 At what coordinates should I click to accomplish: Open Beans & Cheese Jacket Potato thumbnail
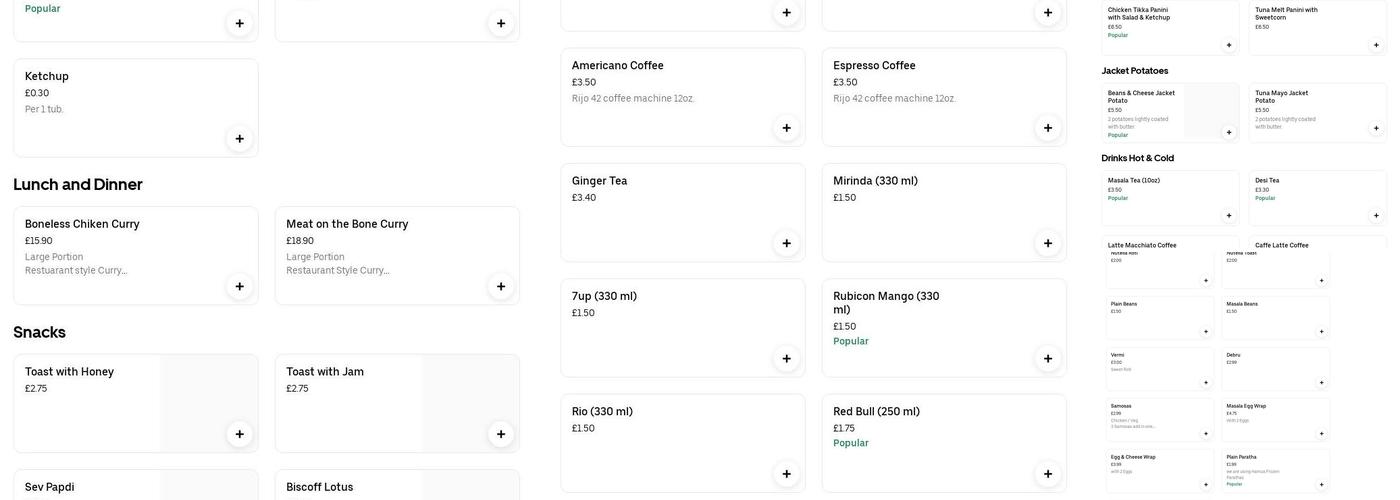(x=1170, y=112)
